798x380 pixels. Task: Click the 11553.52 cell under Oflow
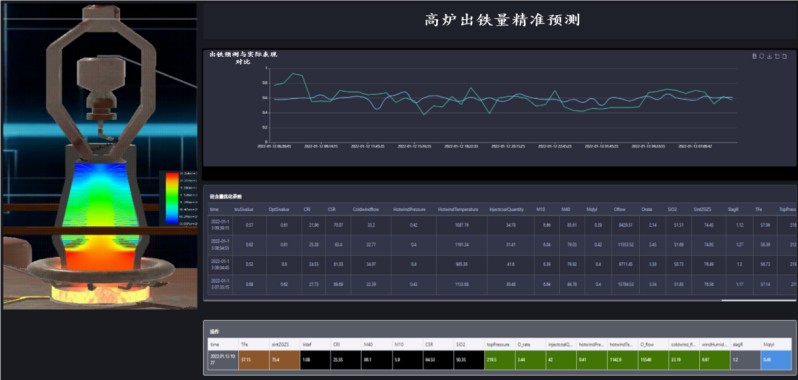click(624, 245)
